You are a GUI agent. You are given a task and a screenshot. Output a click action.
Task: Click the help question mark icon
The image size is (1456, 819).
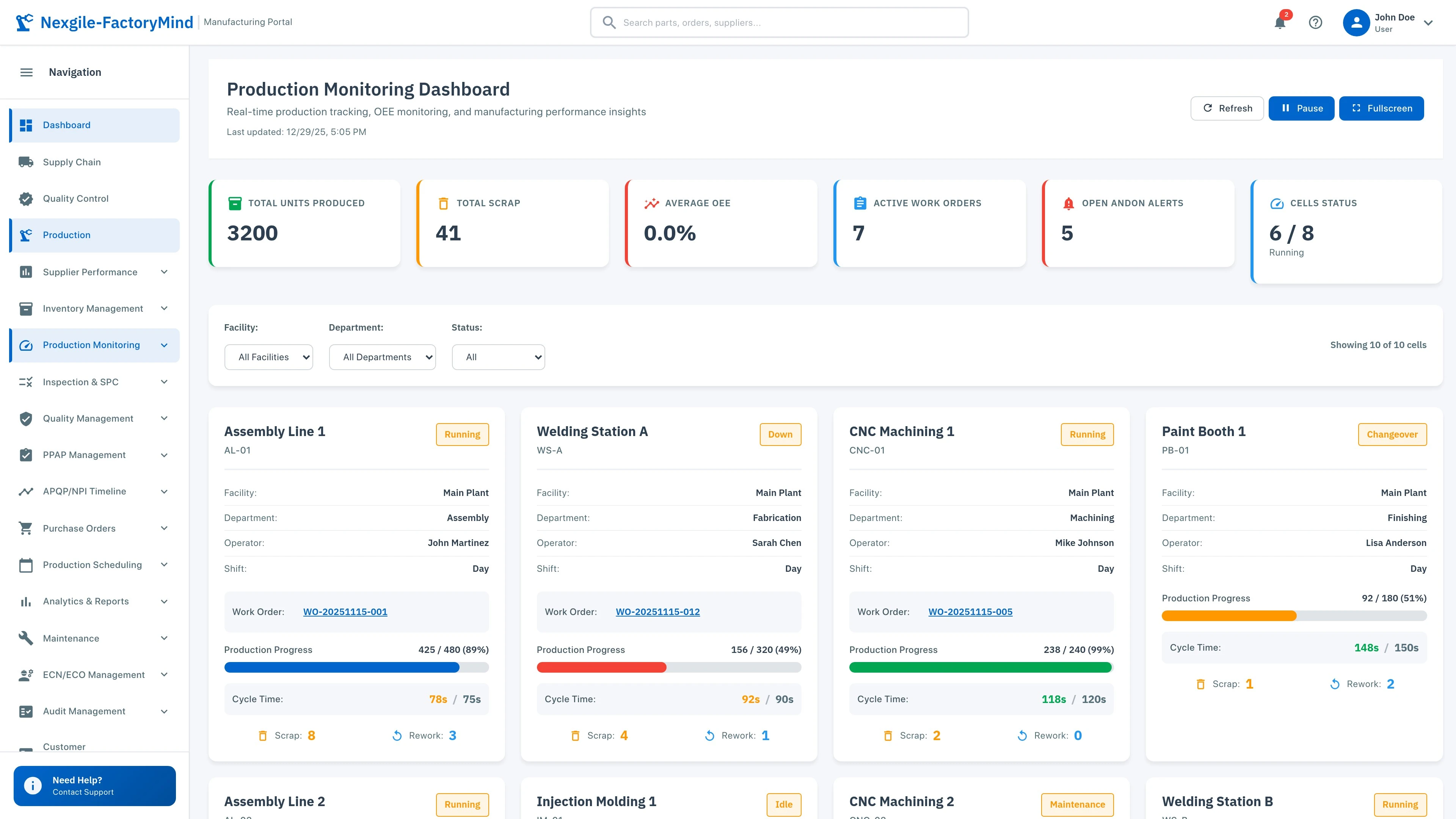(x=1315, y=23)
